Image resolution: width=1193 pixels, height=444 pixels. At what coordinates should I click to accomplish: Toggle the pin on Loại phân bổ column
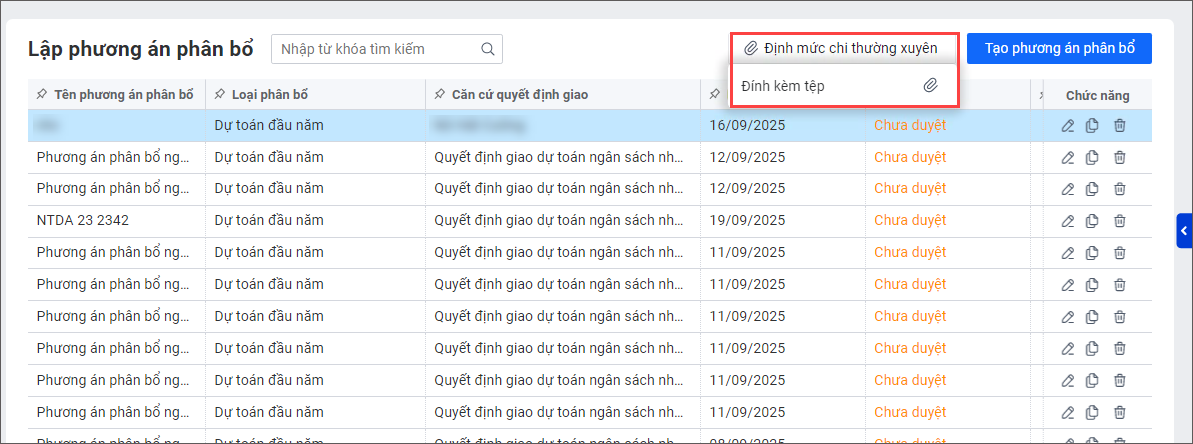[219, 95]
